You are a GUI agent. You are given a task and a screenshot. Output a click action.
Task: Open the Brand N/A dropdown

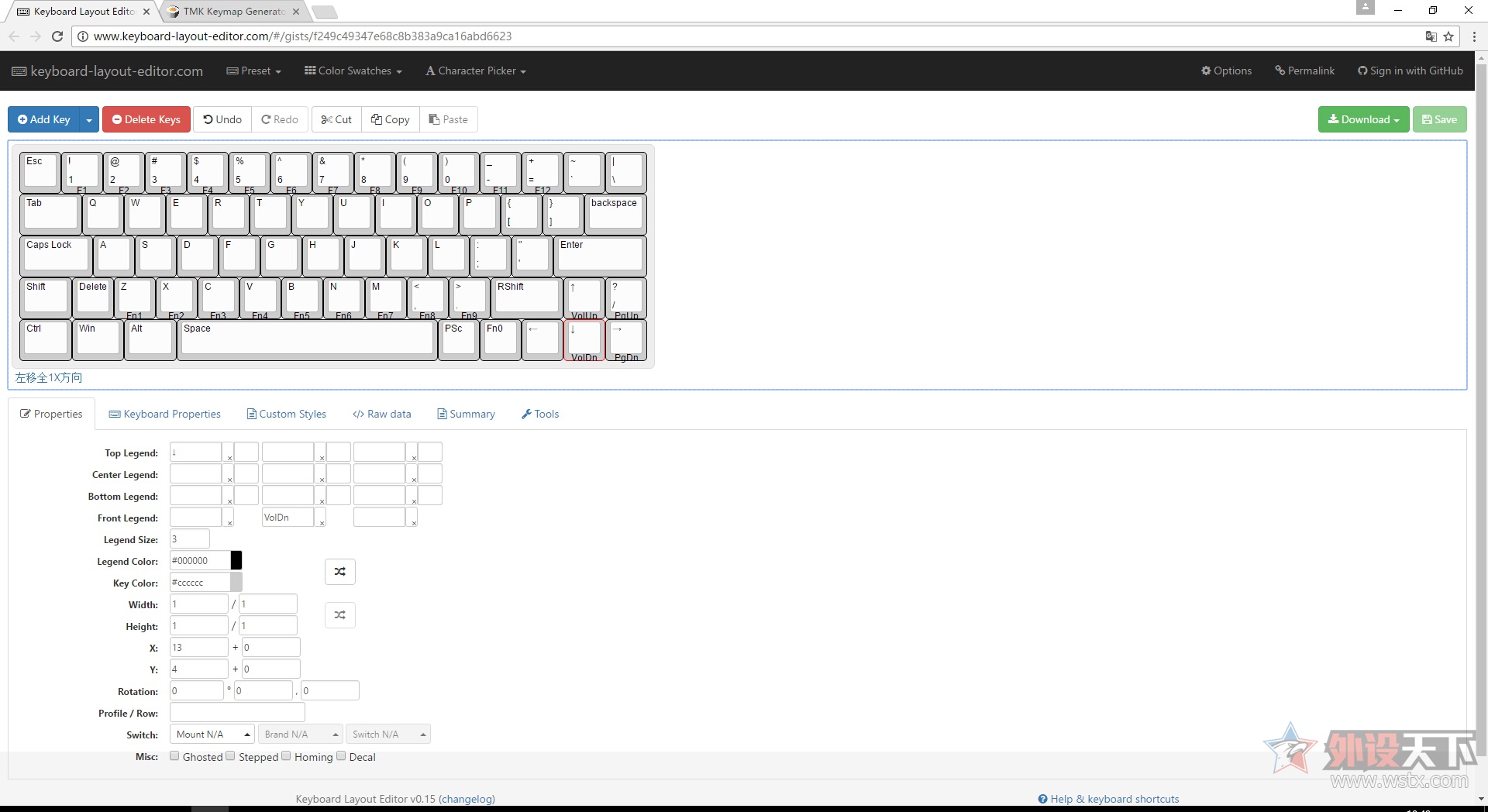[x=300, y=735]
